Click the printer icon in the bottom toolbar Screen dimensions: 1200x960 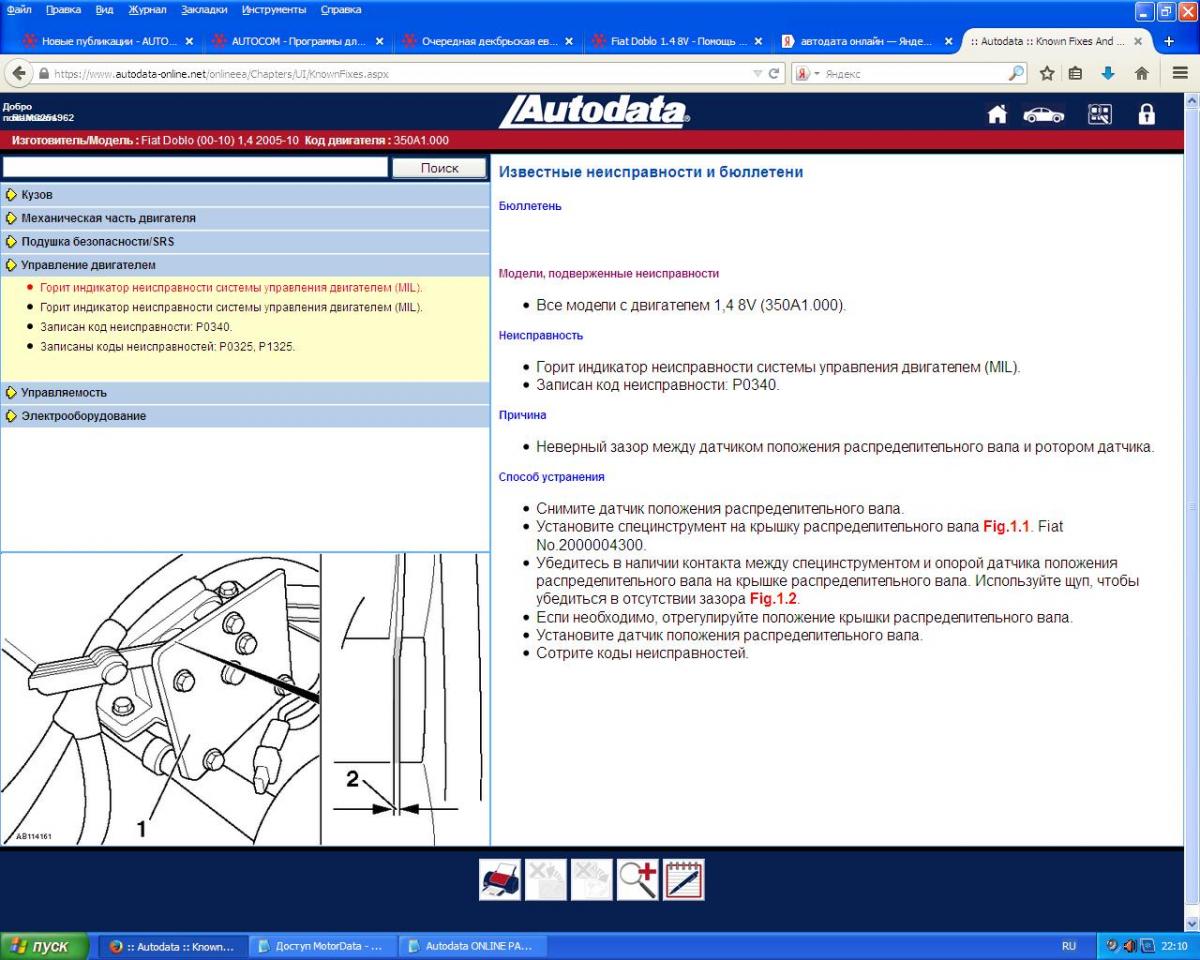(500, 880)
